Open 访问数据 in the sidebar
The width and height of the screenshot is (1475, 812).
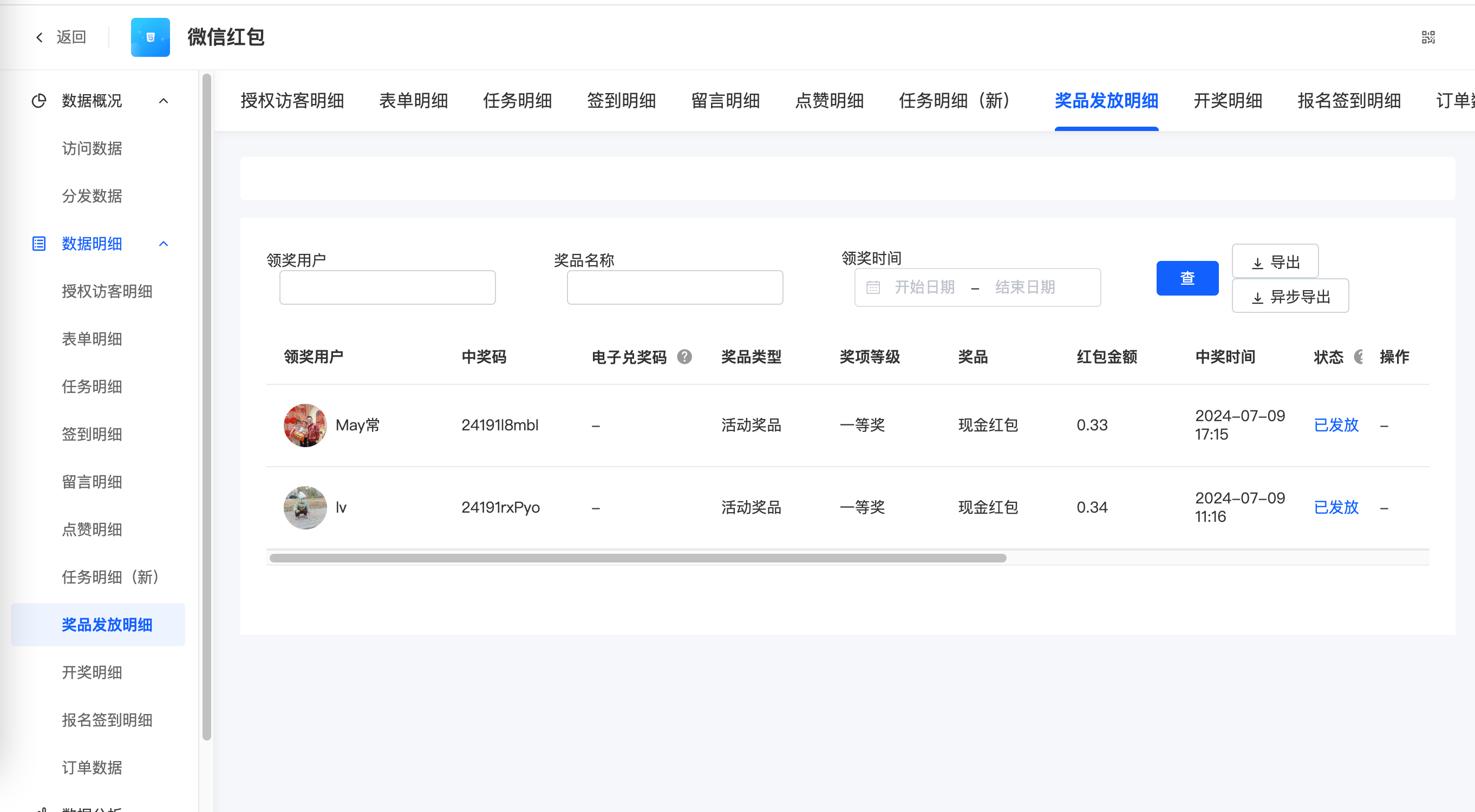coord(92,148)
